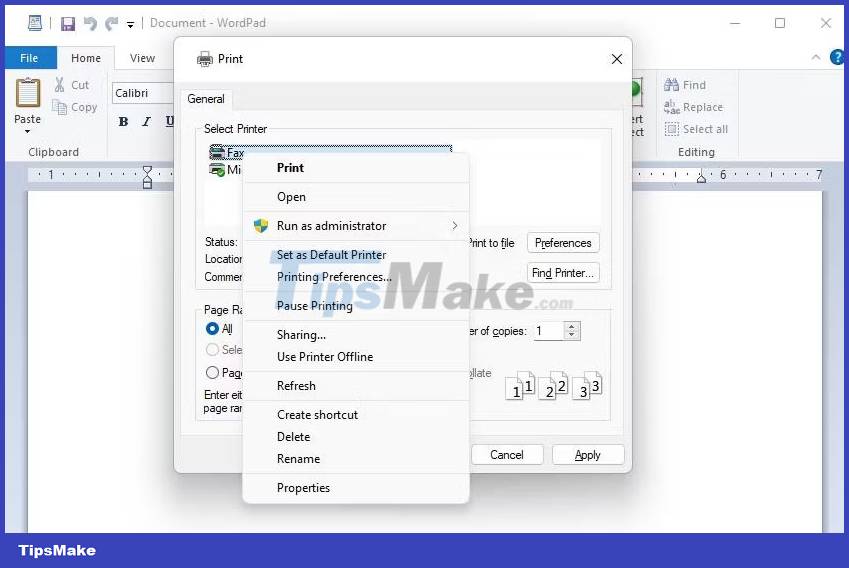Image resolution: width=849 pixels, height=568 pixels.
Task: Increase number of copies with up arrow
Action: (572, 326)
